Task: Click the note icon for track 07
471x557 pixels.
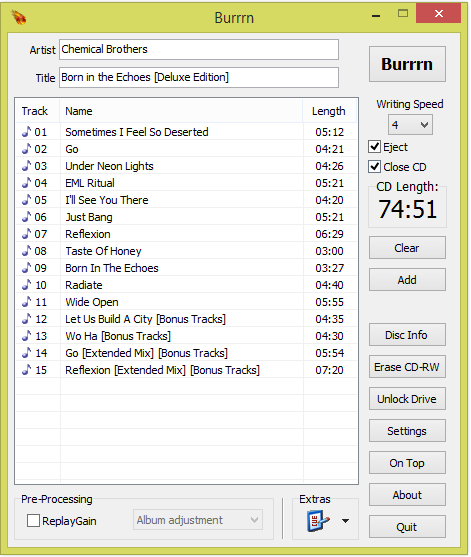Action: coord(26,234)
